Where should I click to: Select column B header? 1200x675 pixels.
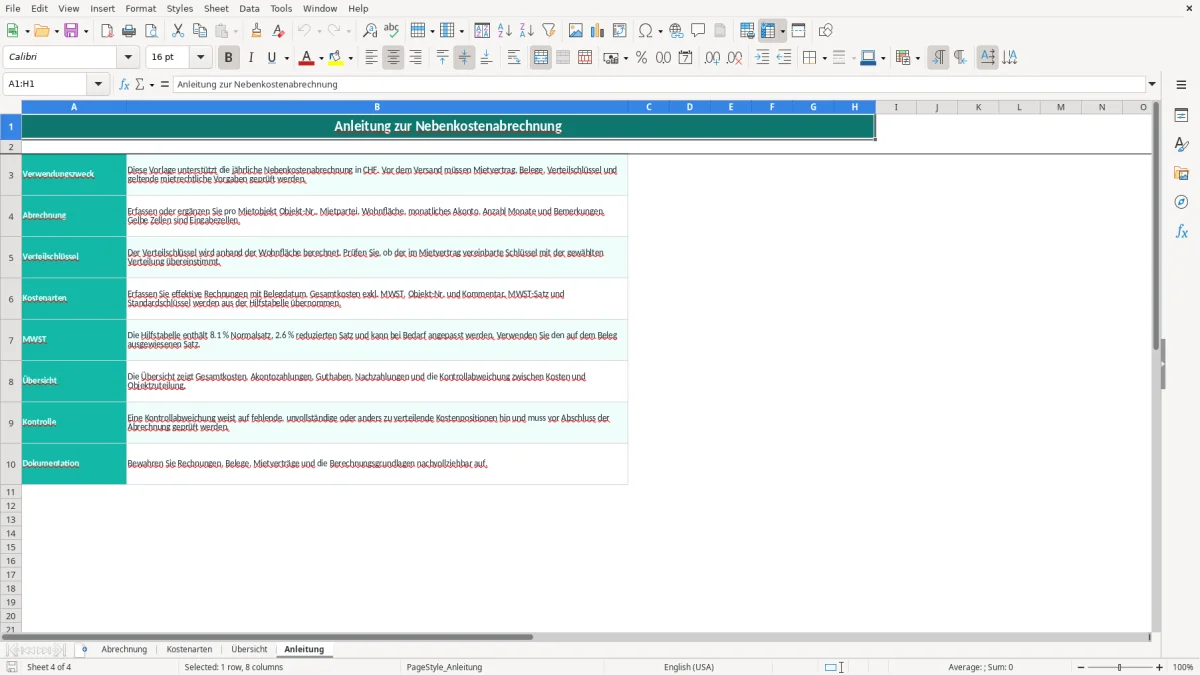click(377, 107)
